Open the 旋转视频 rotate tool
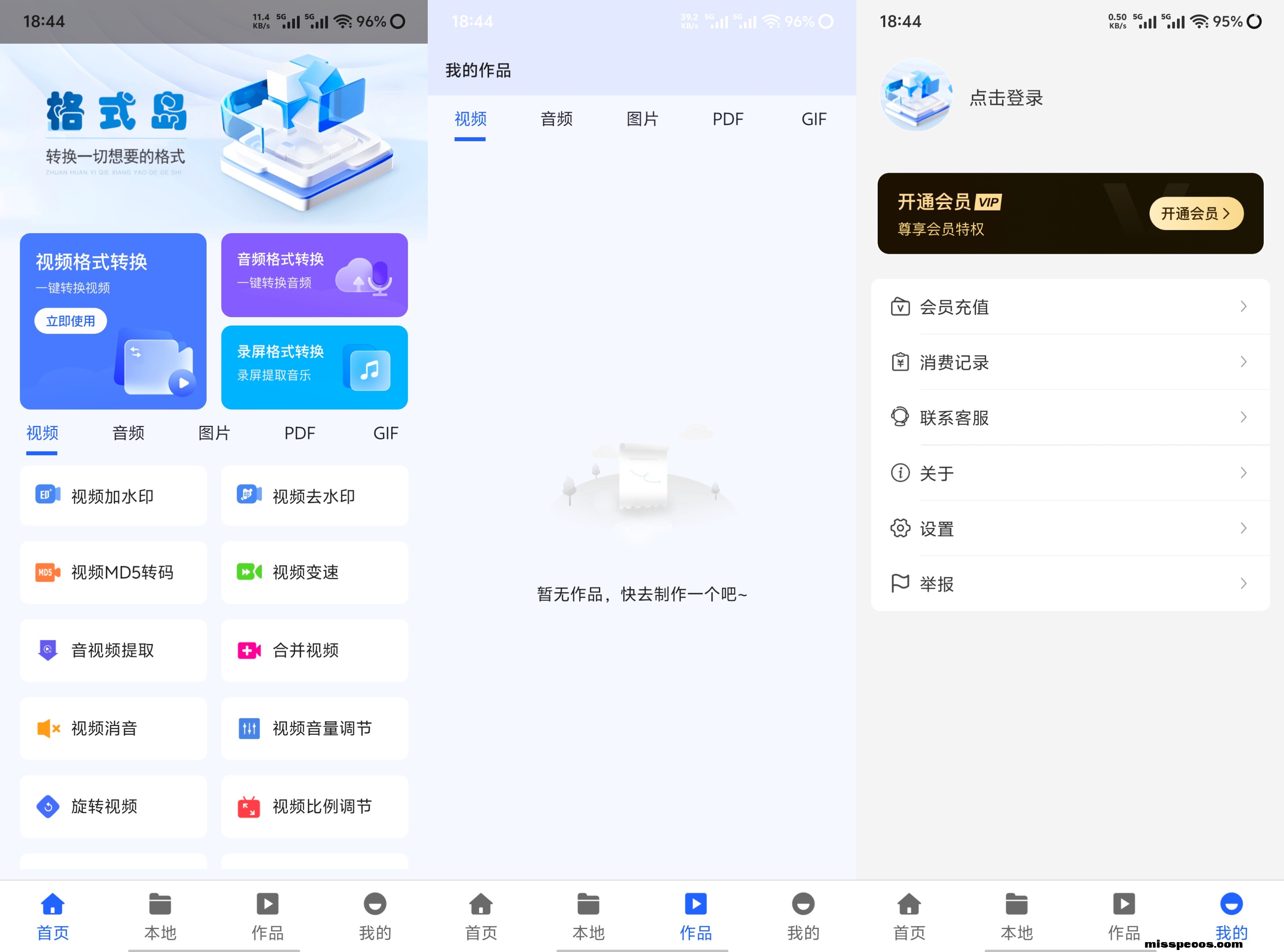Viewport: 1284px width, 952px height. [113, 806]
